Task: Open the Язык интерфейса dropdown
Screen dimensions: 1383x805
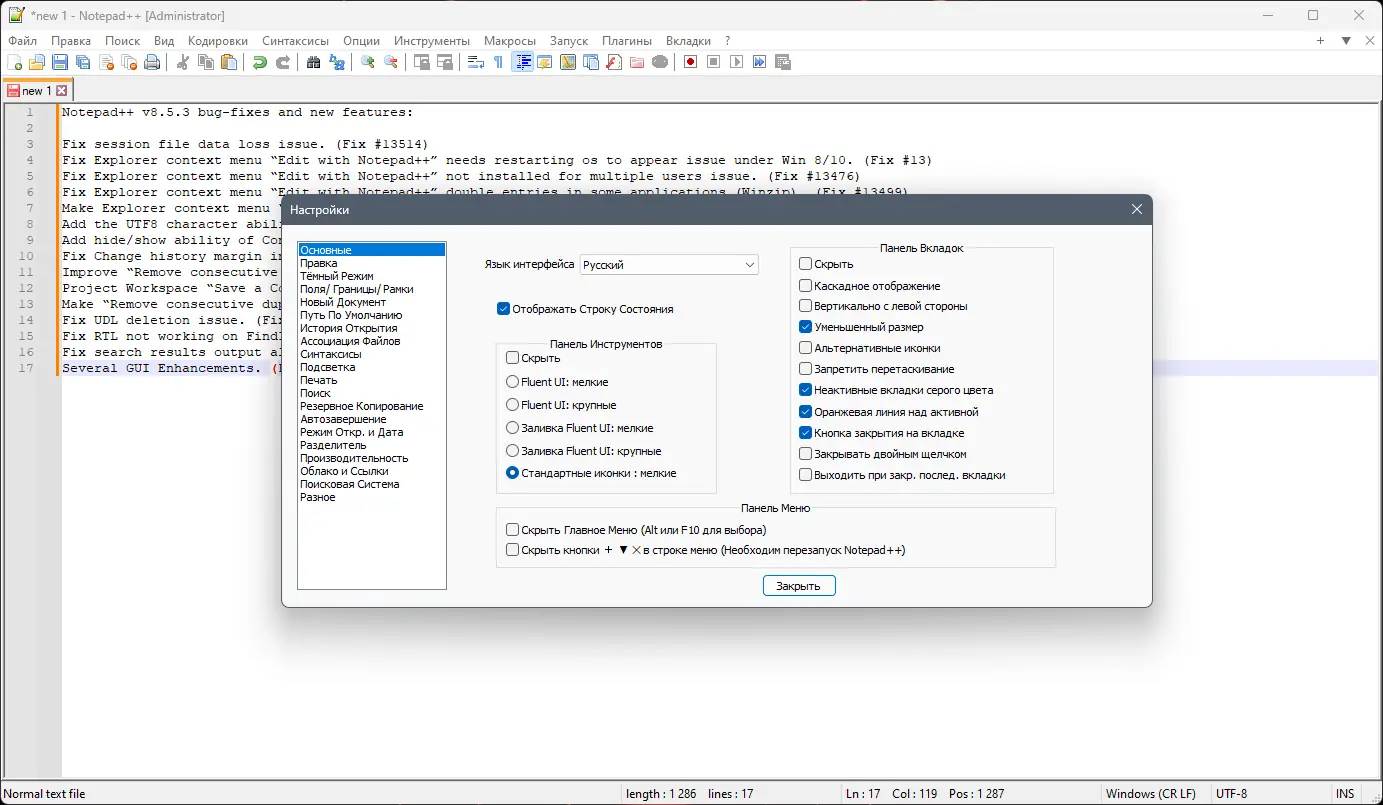Action: tap(669, 265)
